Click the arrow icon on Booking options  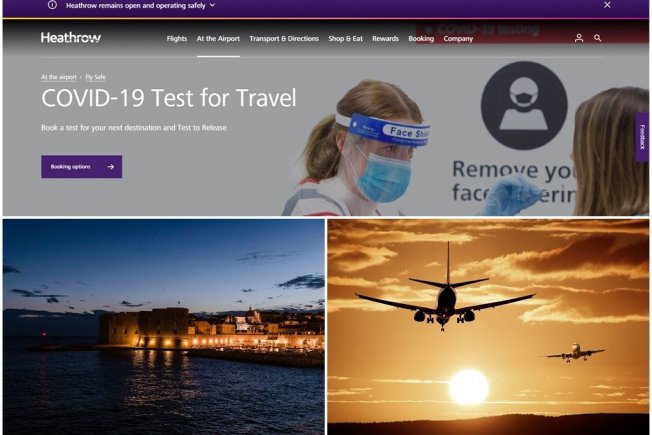coord(111,167)
